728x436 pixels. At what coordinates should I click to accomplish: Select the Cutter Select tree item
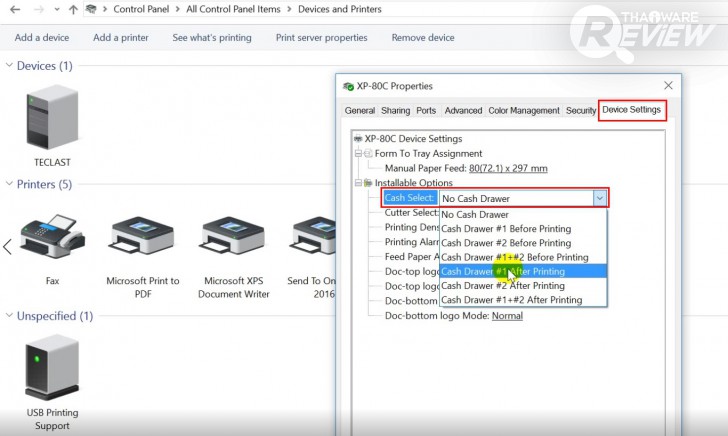click(x=411, y=213)
